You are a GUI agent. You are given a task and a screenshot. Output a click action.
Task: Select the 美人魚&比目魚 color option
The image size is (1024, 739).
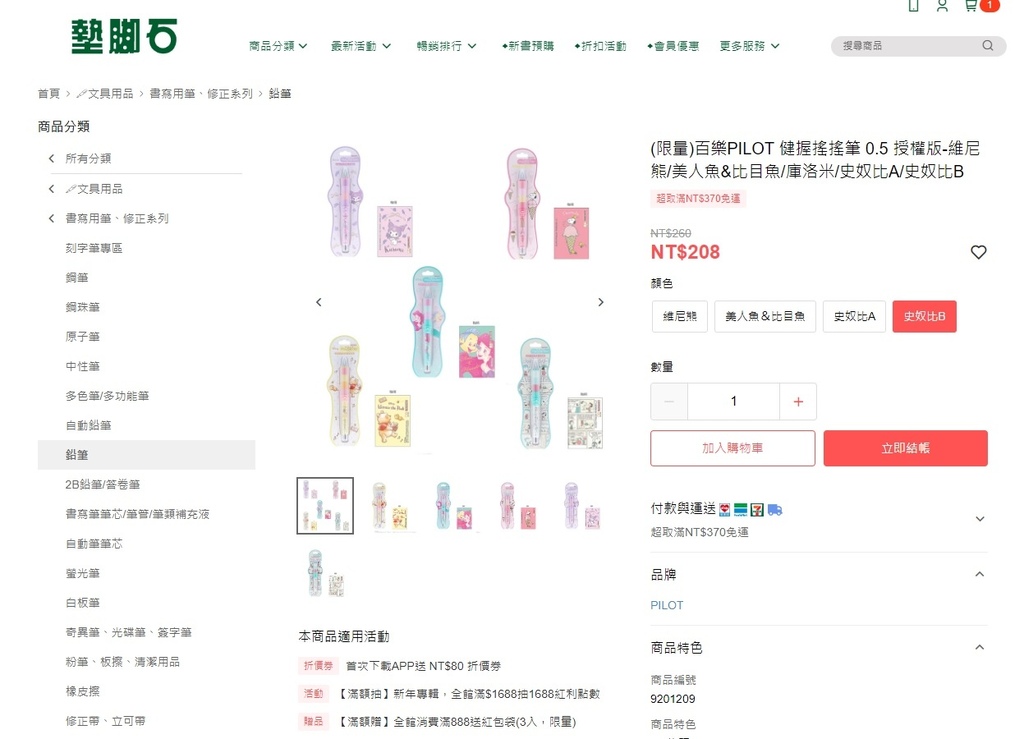click(x=765, y=317)
